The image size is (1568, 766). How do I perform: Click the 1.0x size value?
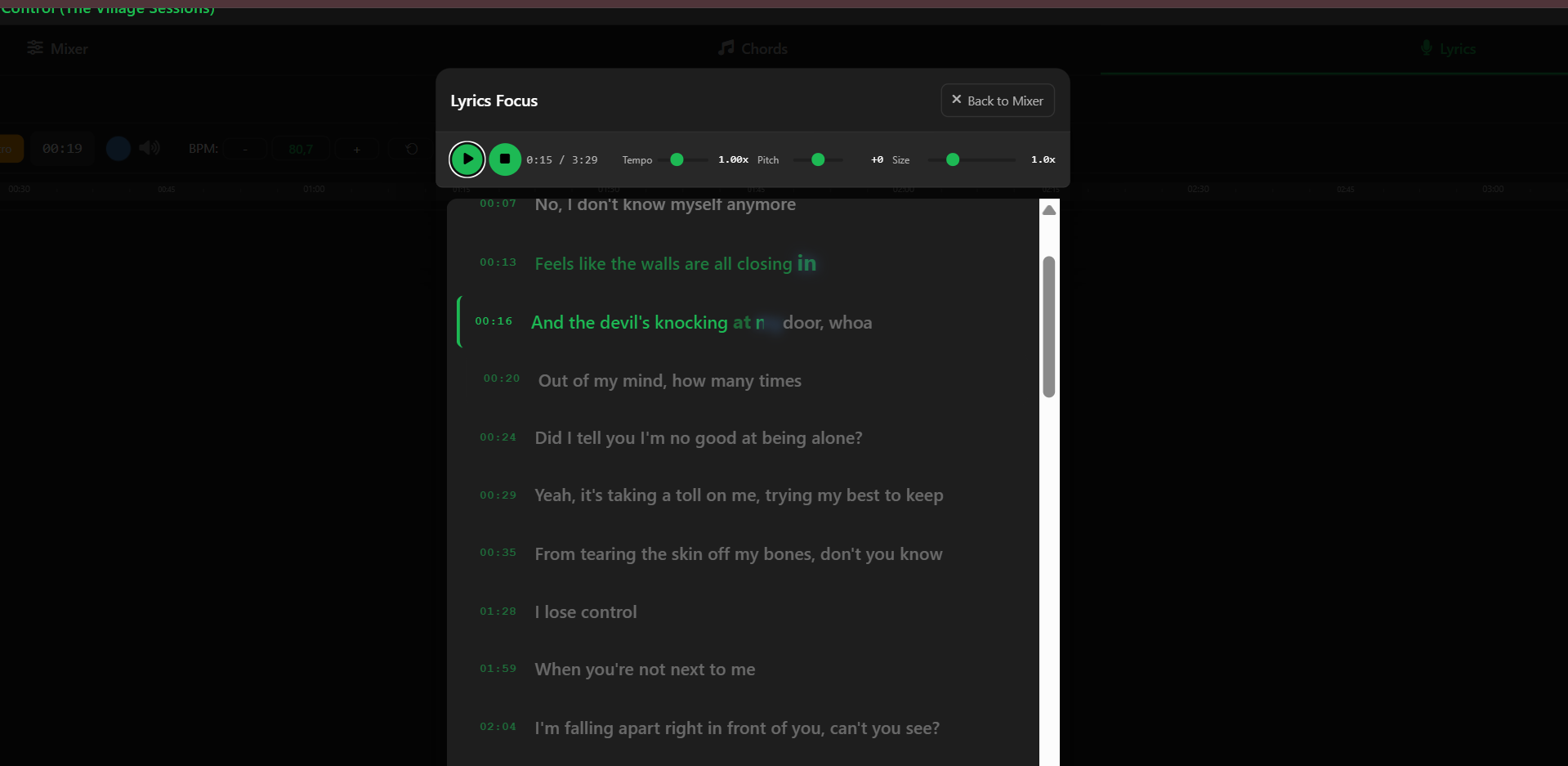[1043, 159]
